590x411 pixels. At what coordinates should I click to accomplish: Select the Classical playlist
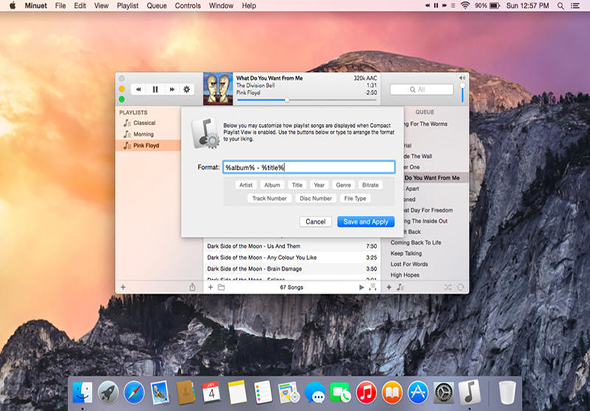148,123
